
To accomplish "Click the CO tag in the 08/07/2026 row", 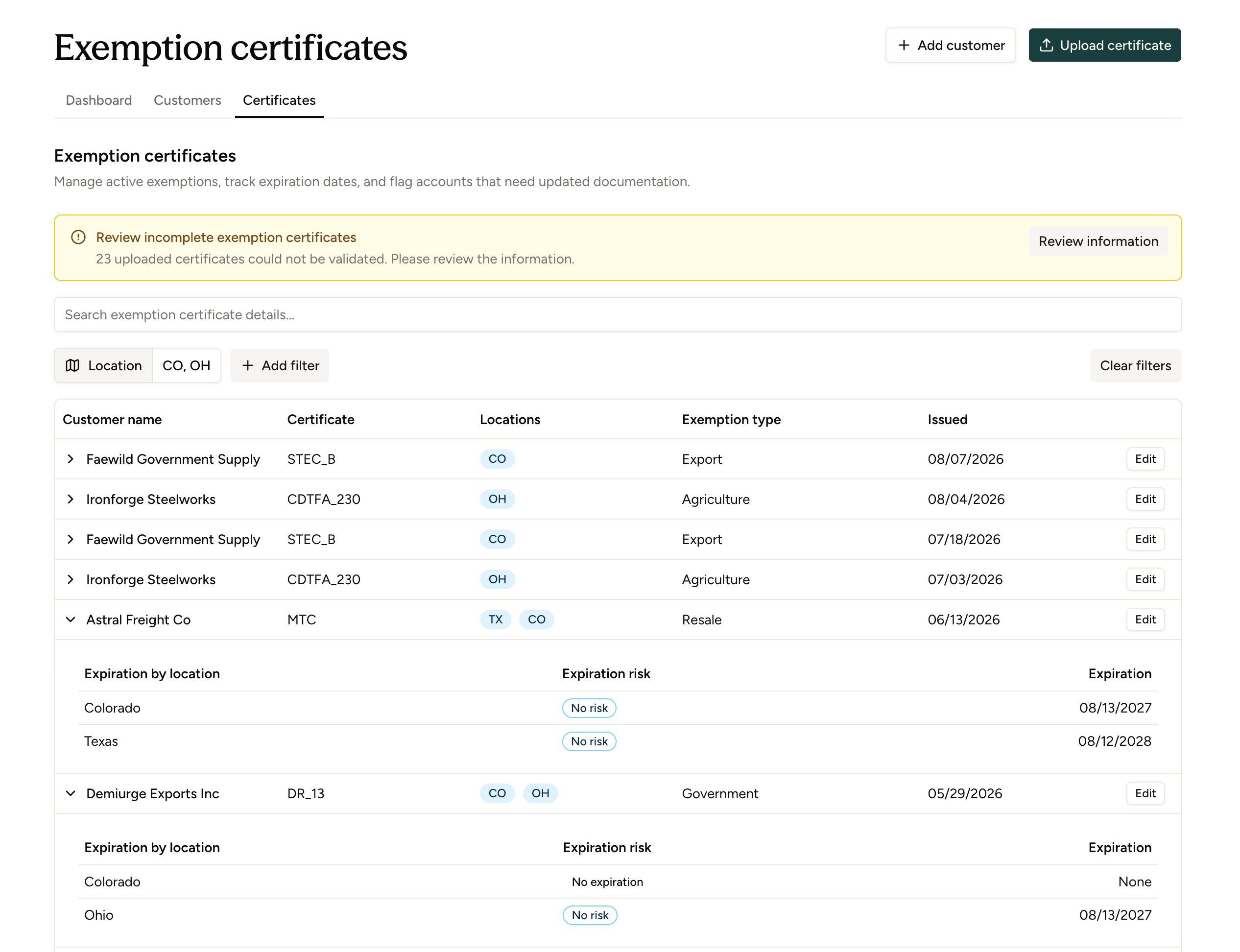I will coord(497,459).
